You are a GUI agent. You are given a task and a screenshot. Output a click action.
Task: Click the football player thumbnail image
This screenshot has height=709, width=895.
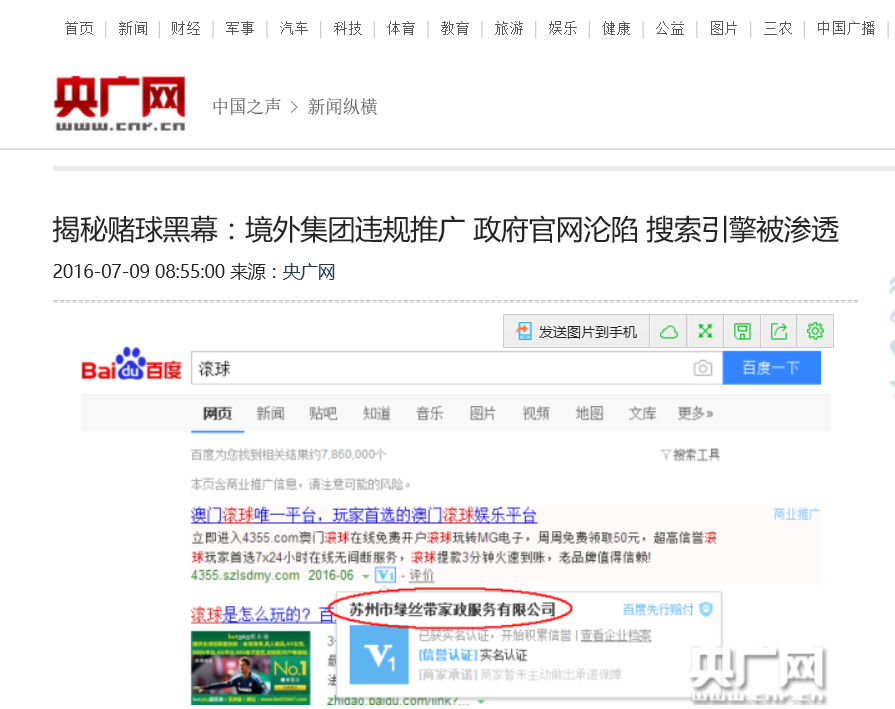251,668
